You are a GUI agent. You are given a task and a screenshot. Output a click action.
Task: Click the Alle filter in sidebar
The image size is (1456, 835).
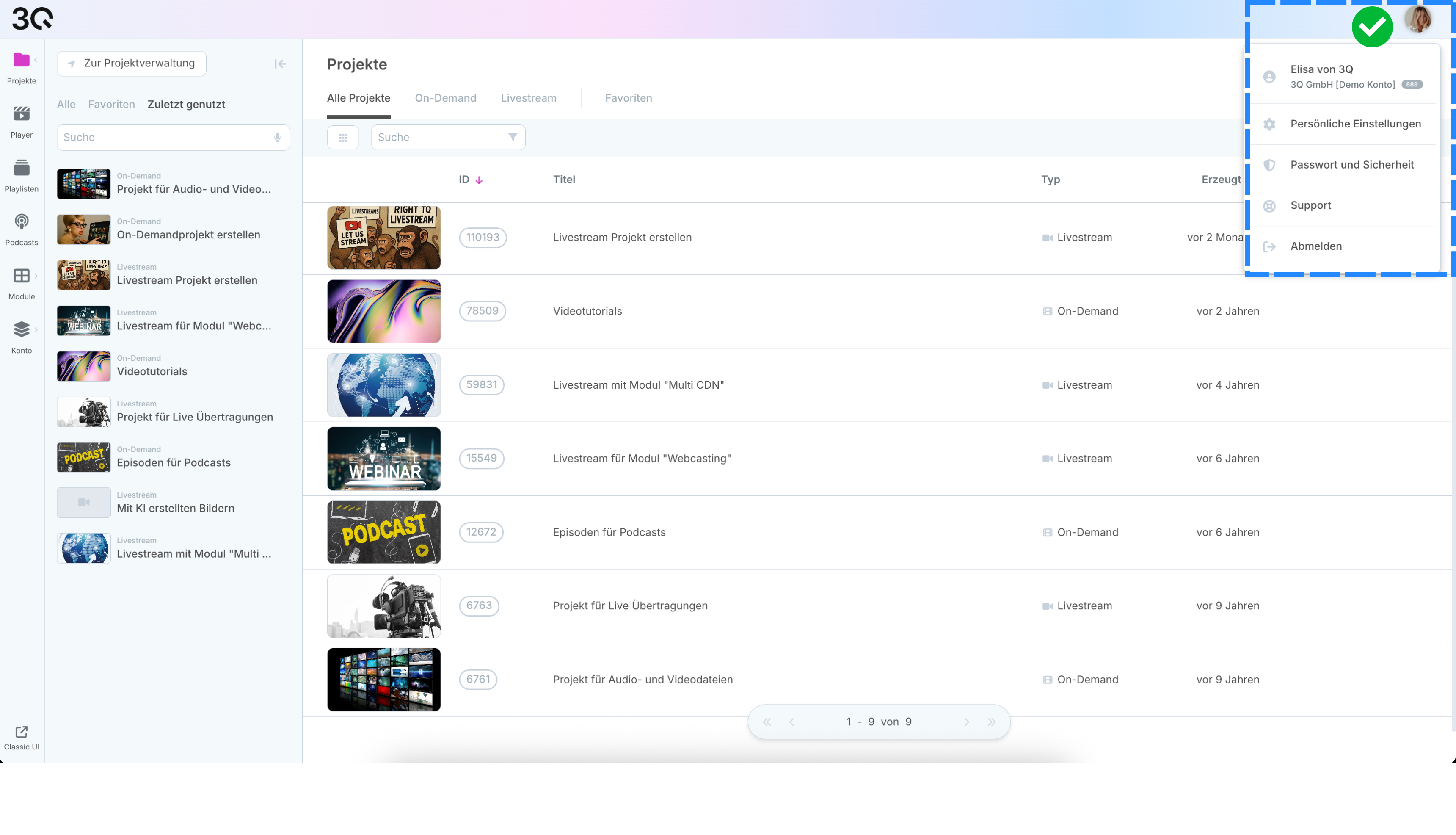click(66, 104)
